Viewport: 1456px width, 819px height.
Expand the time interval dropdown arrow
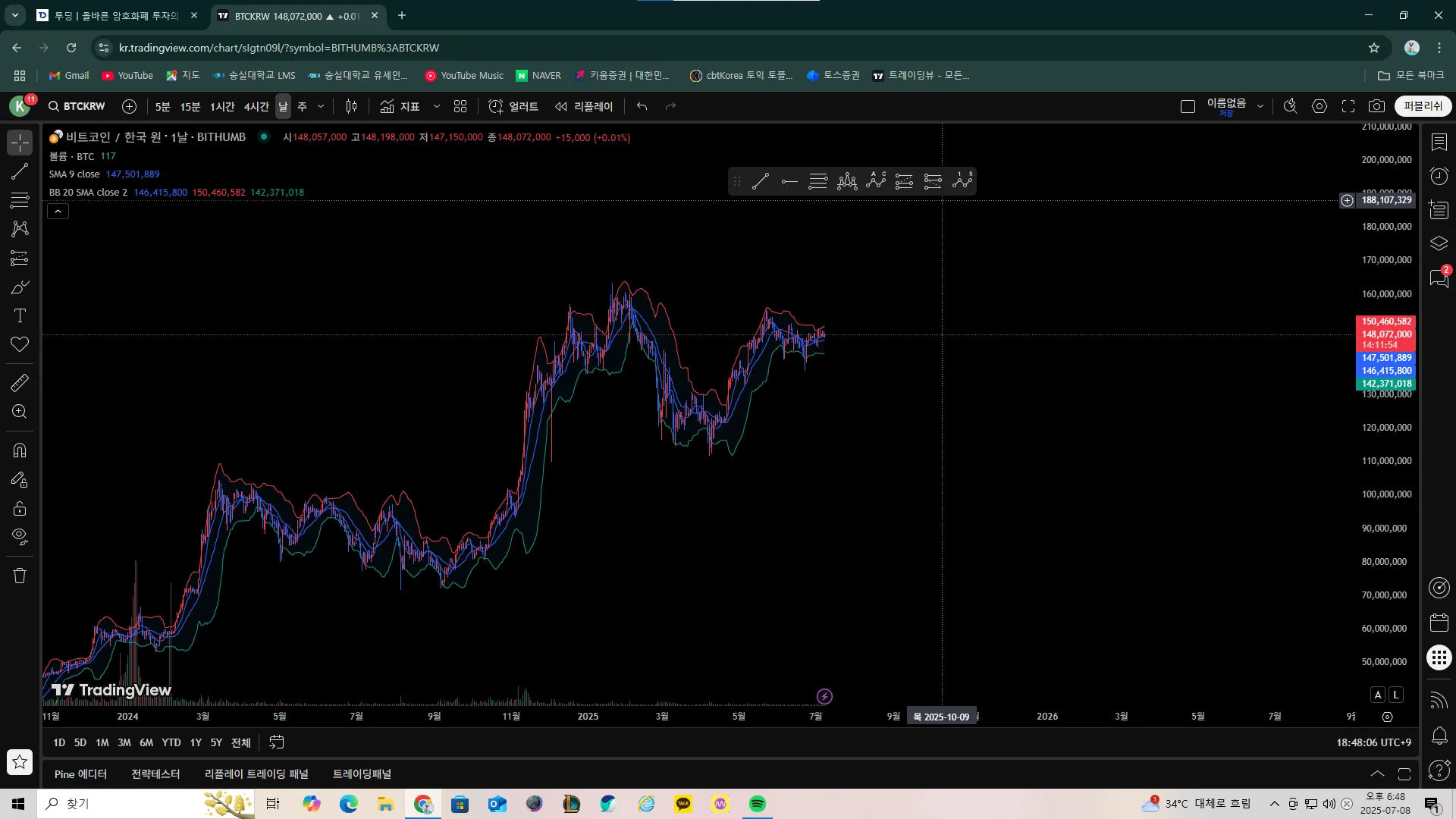321,106
